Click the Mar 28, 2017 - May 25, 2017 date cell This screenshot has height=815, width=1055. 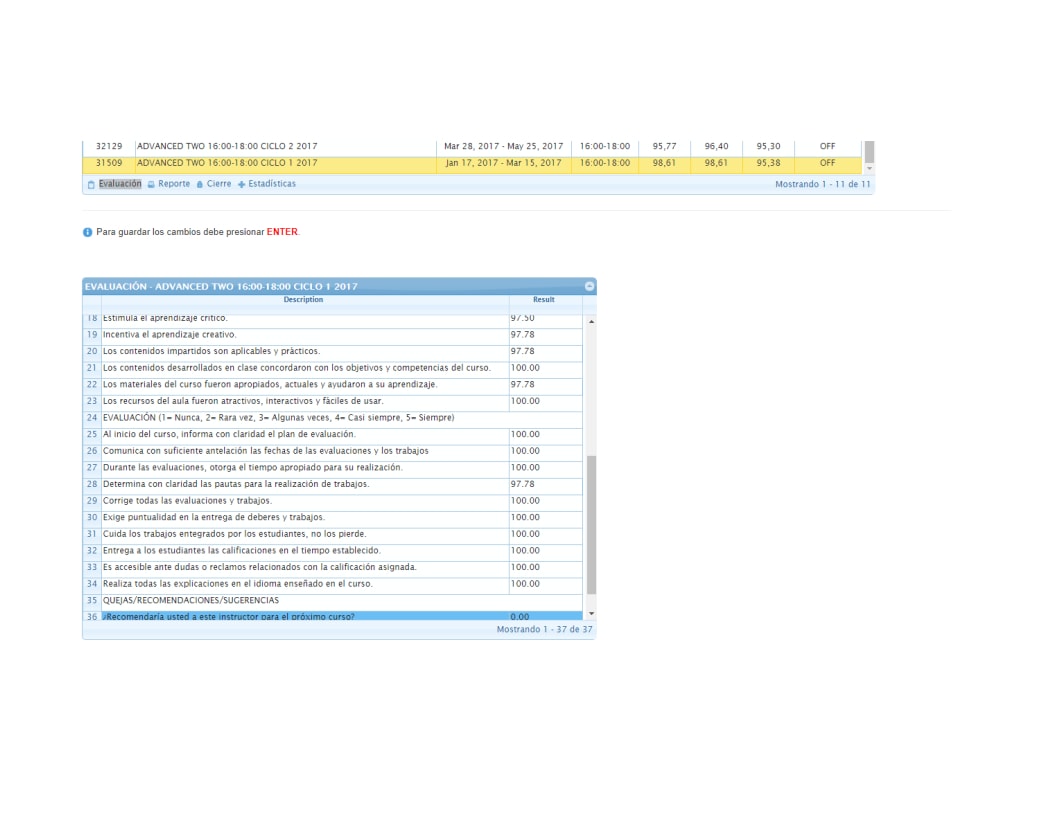click(503, 146)
